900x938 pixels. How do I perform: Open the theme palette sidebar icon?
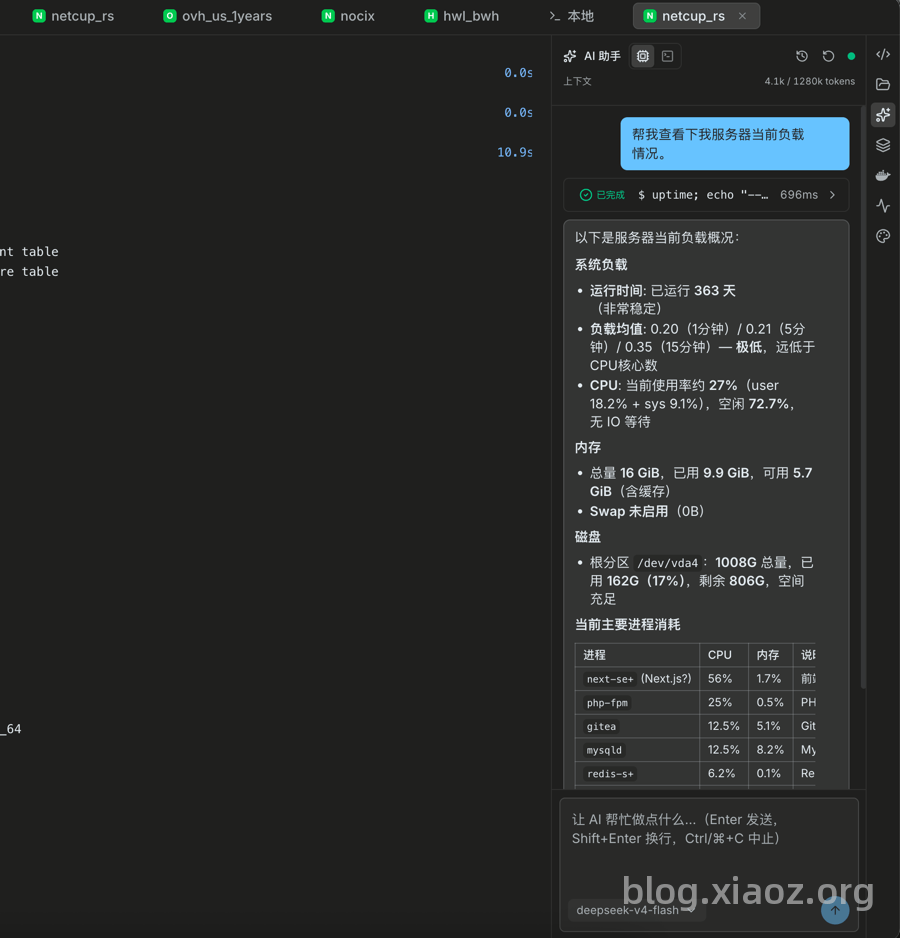click(x=883, y=236)
